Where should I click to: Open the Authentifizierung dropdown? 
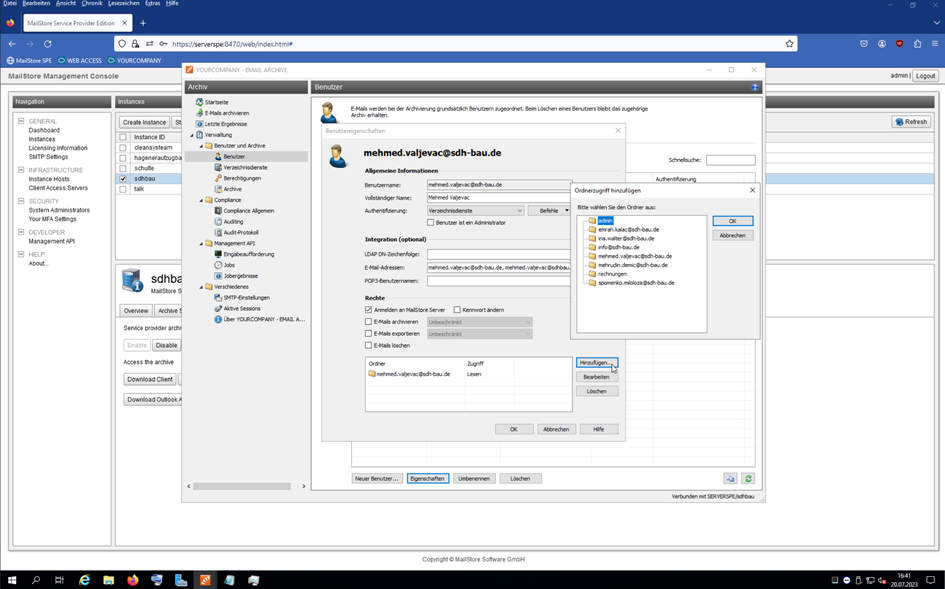(475, 211)
